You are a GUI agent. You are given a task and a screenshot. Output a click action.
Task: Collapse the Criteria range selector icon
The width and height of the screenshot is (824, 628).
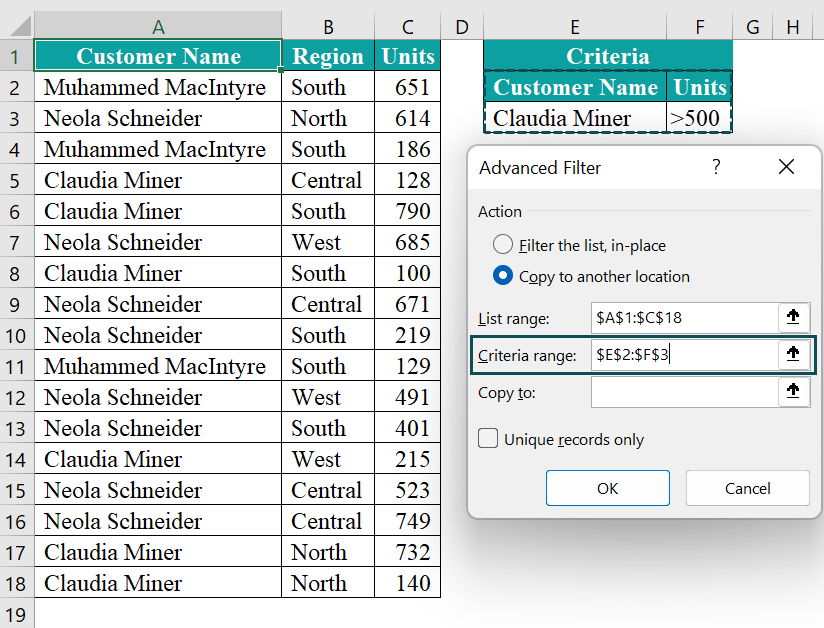[794, 355]
